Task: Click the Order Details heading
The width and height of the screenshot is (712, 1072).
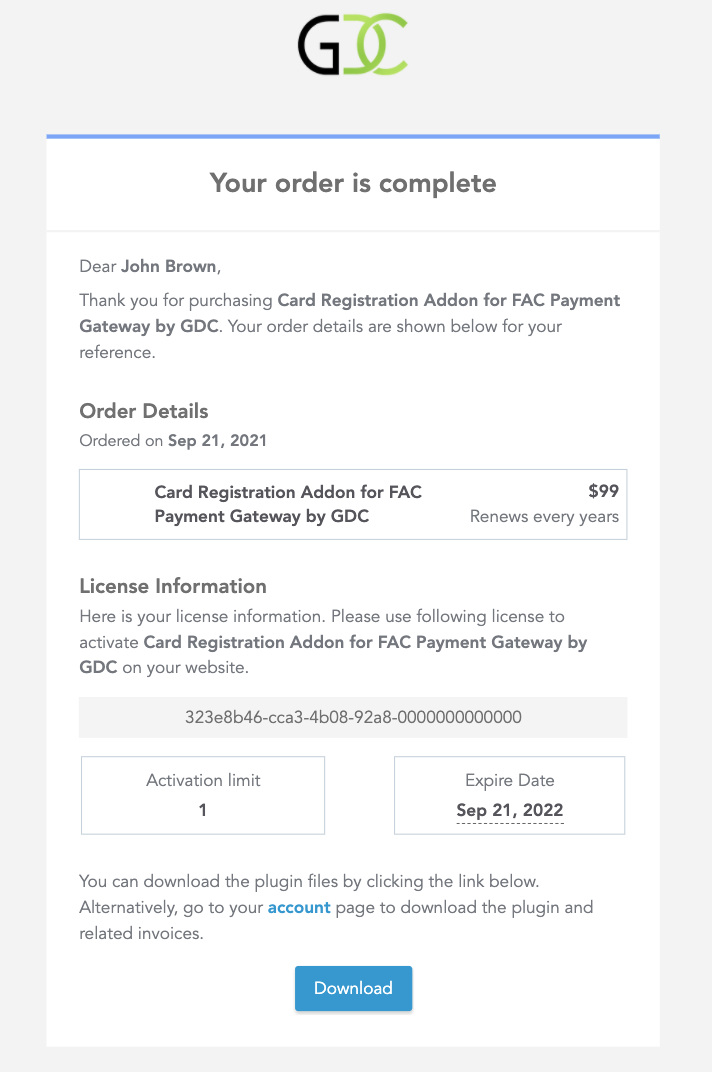Action: 144,411
